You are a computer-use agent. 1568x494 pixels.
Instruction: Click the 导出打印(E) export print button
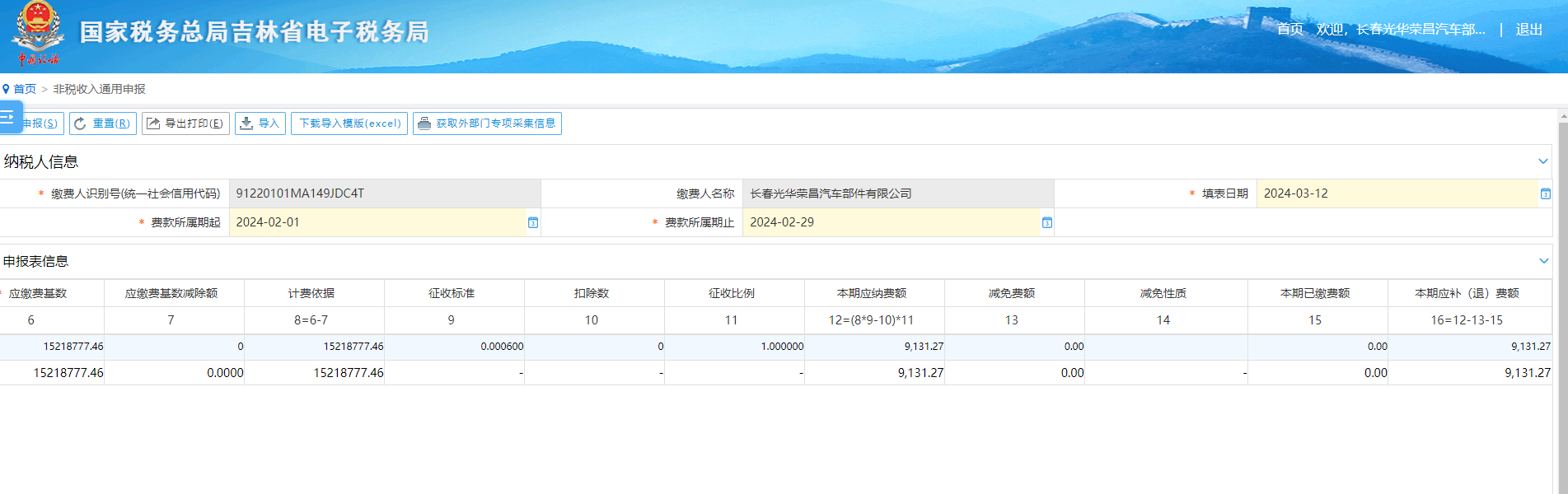click(x=185, y=123)
